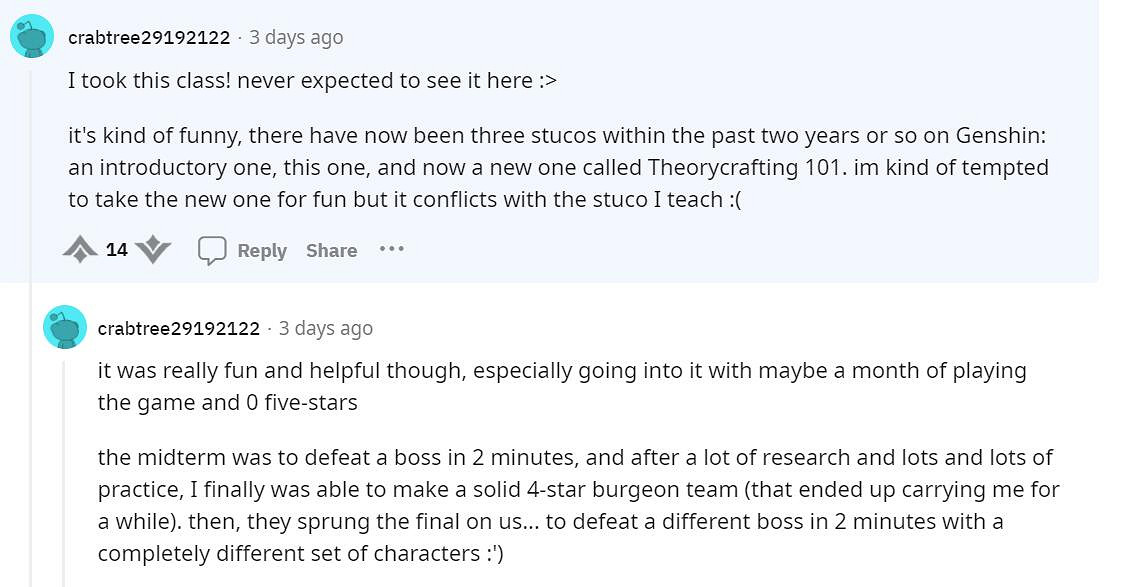Open the top commenter's avatar
This screenshot has width=1132, height=587.
tap(32, 37)
